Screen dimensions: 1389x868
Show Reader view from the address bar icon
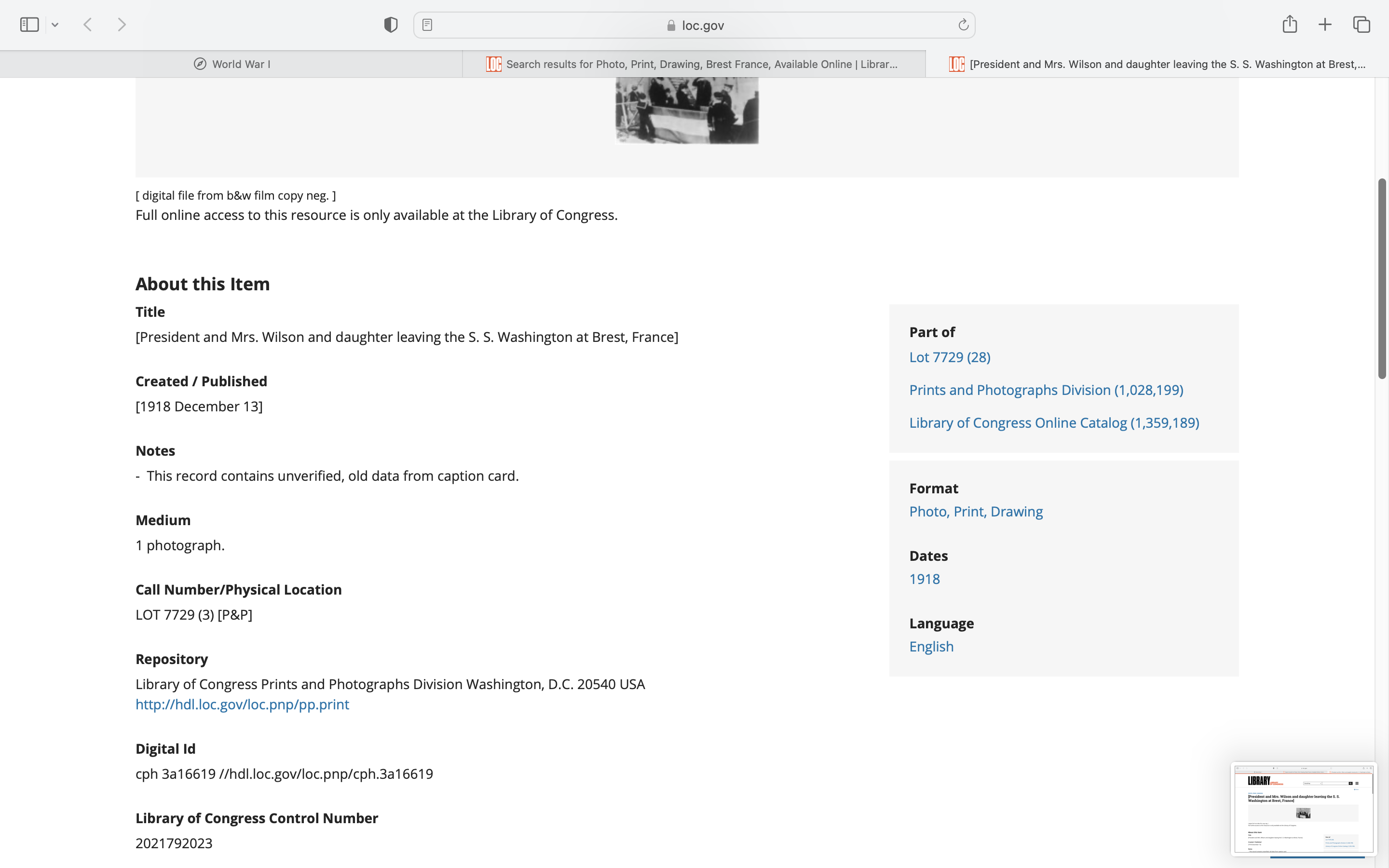point(427,25)
